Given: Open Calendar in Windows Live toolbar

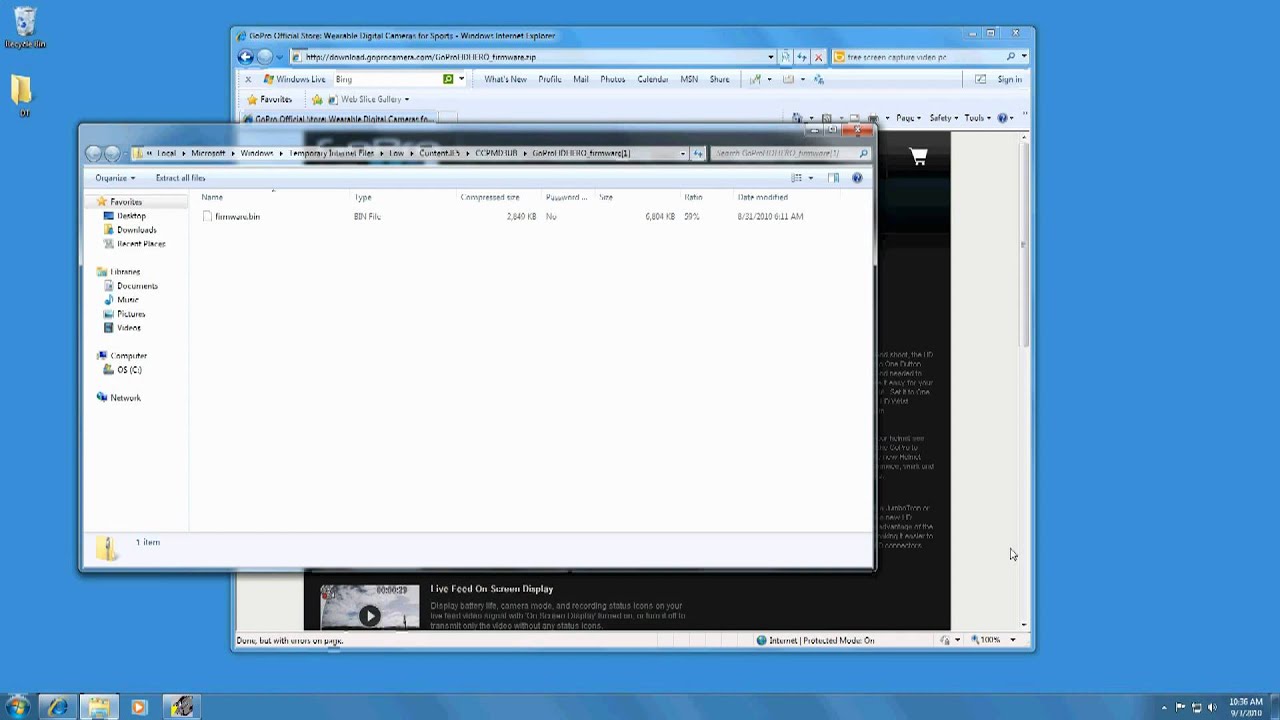Looking at the screenshot, I should pos(652,79).
